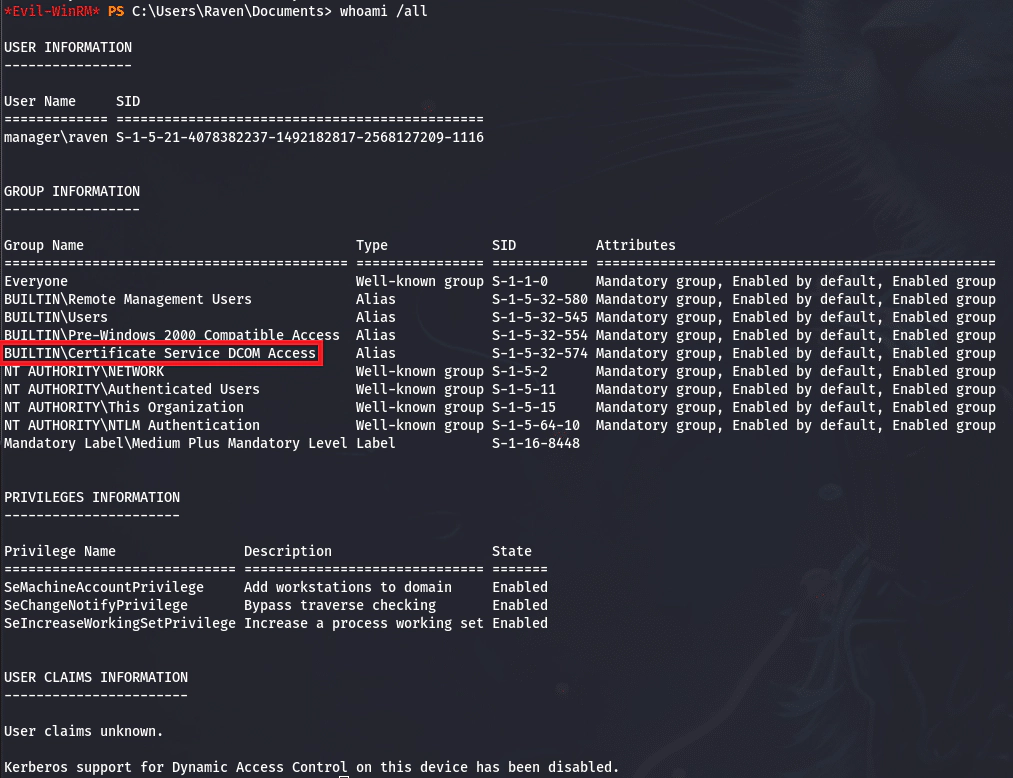Click the Evil-WinRM prompt label
The width and height of the screenshot is (1013, 778).
click(52, 11)
